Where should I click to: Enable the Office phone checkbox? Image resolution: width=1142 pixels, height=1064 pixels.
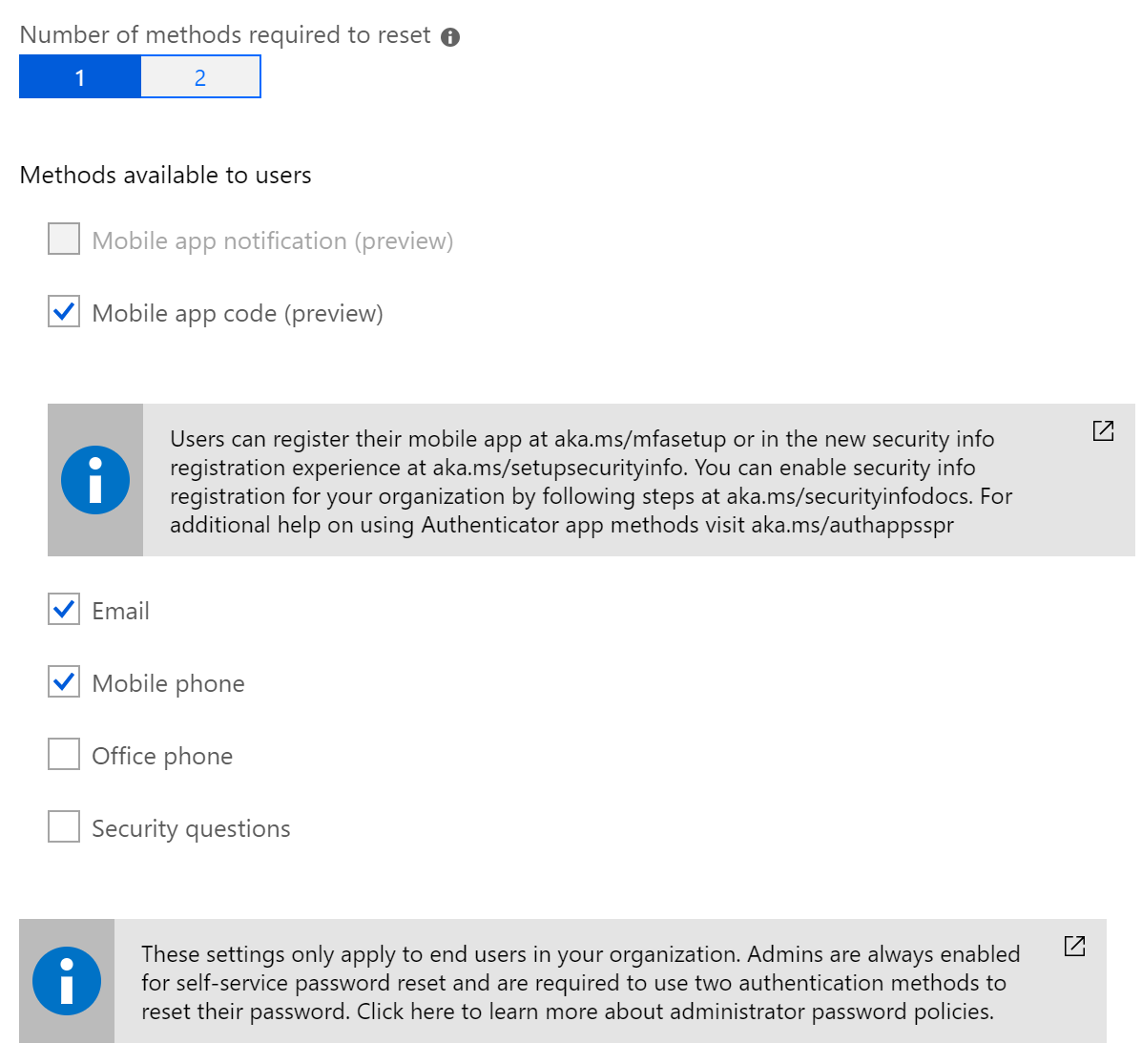[x=64, y=754]
